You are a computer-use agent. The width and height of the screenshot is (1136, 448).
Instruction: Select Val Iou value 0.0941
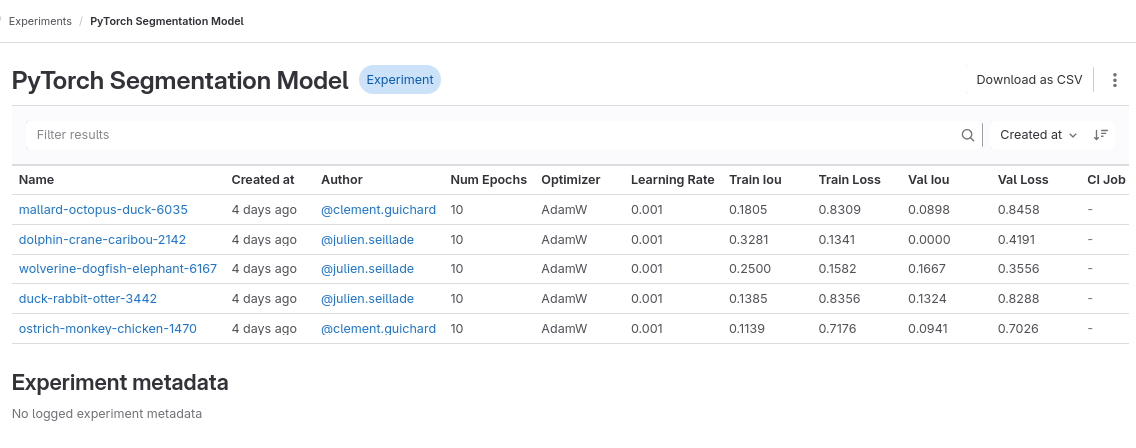click(927, 328)
